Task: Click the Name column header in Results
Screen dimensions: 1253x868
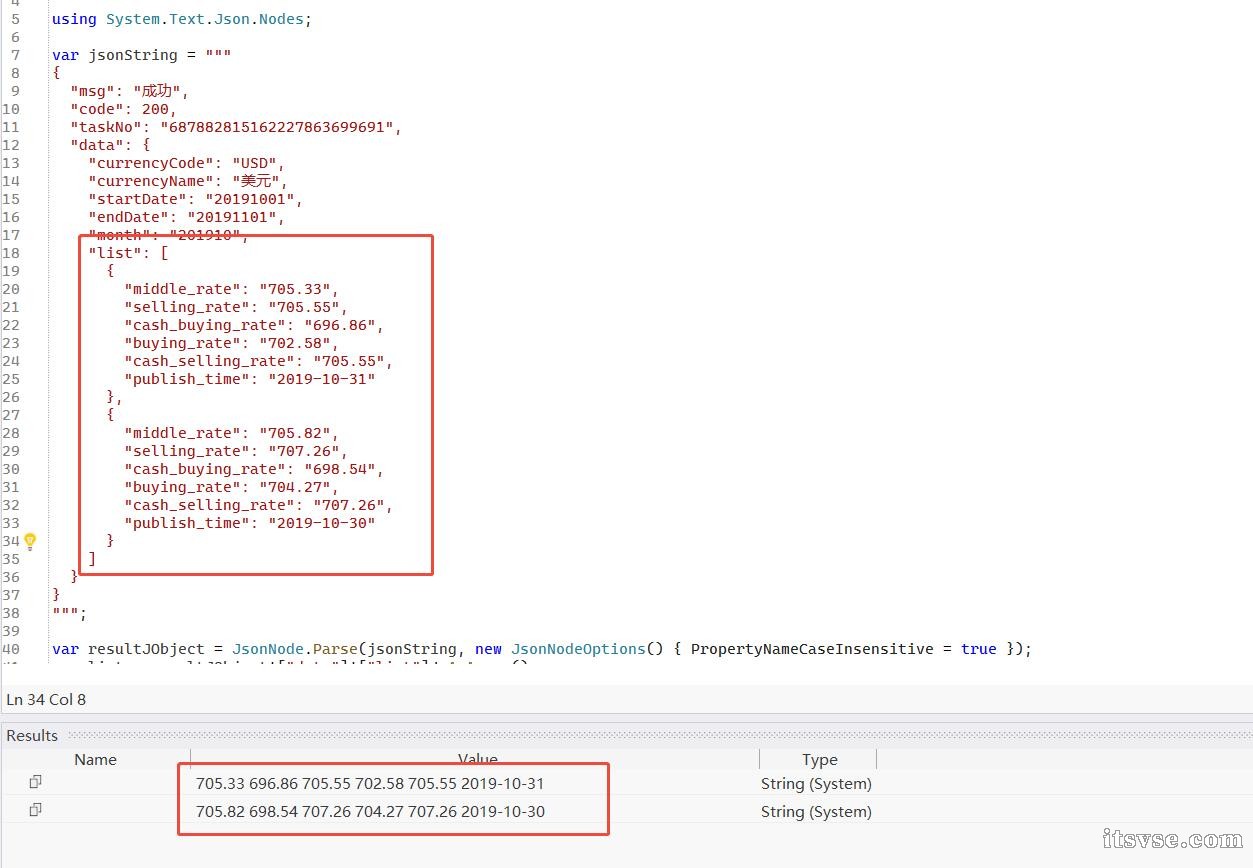Action: click(96, 760)
